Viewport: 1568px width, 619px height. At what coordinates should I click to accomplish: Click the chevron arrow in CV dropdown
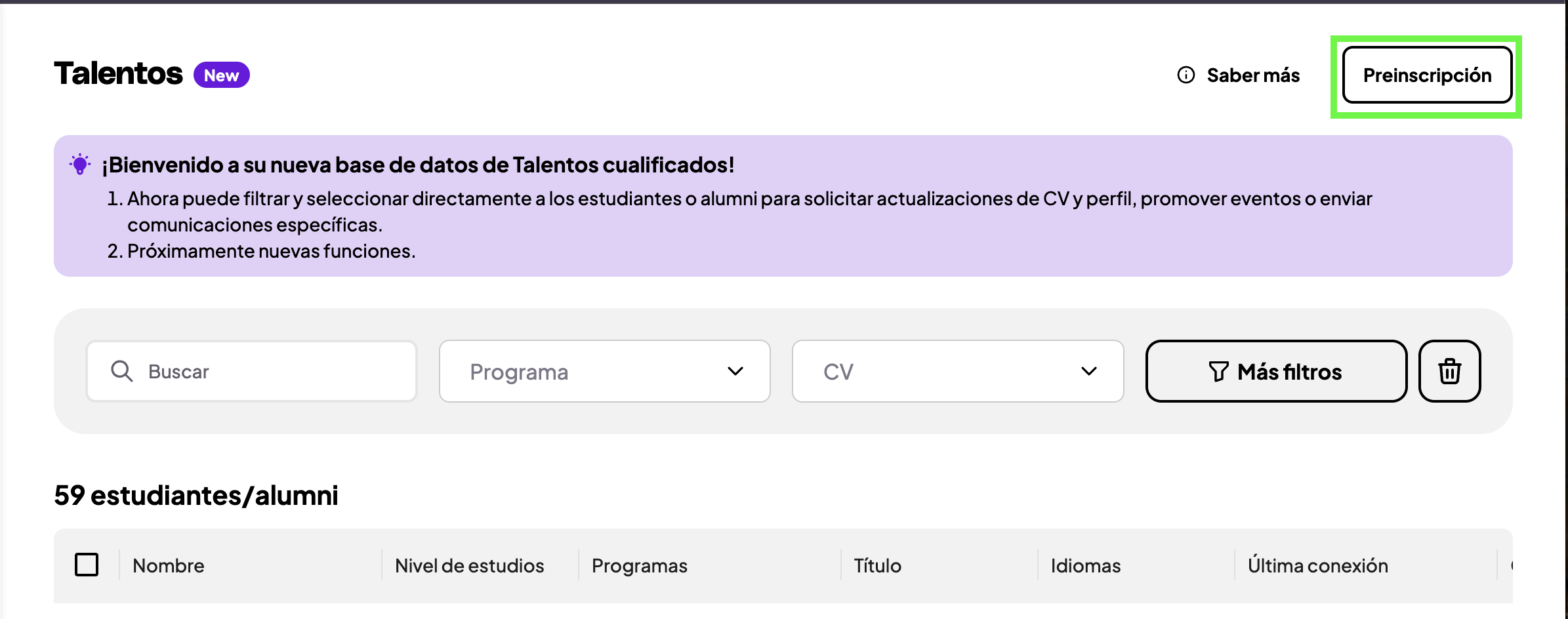tap(1088, 371)
